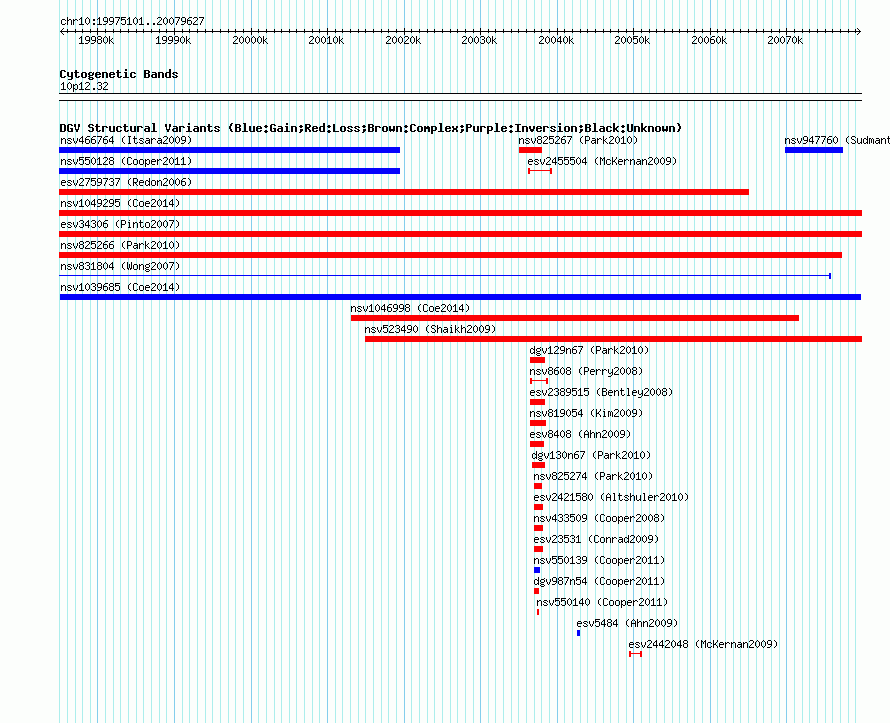The height and width of the screenshot is (723, 890).
Task: Select the red bar under nsv433509
Action: [x=539, y=528]
